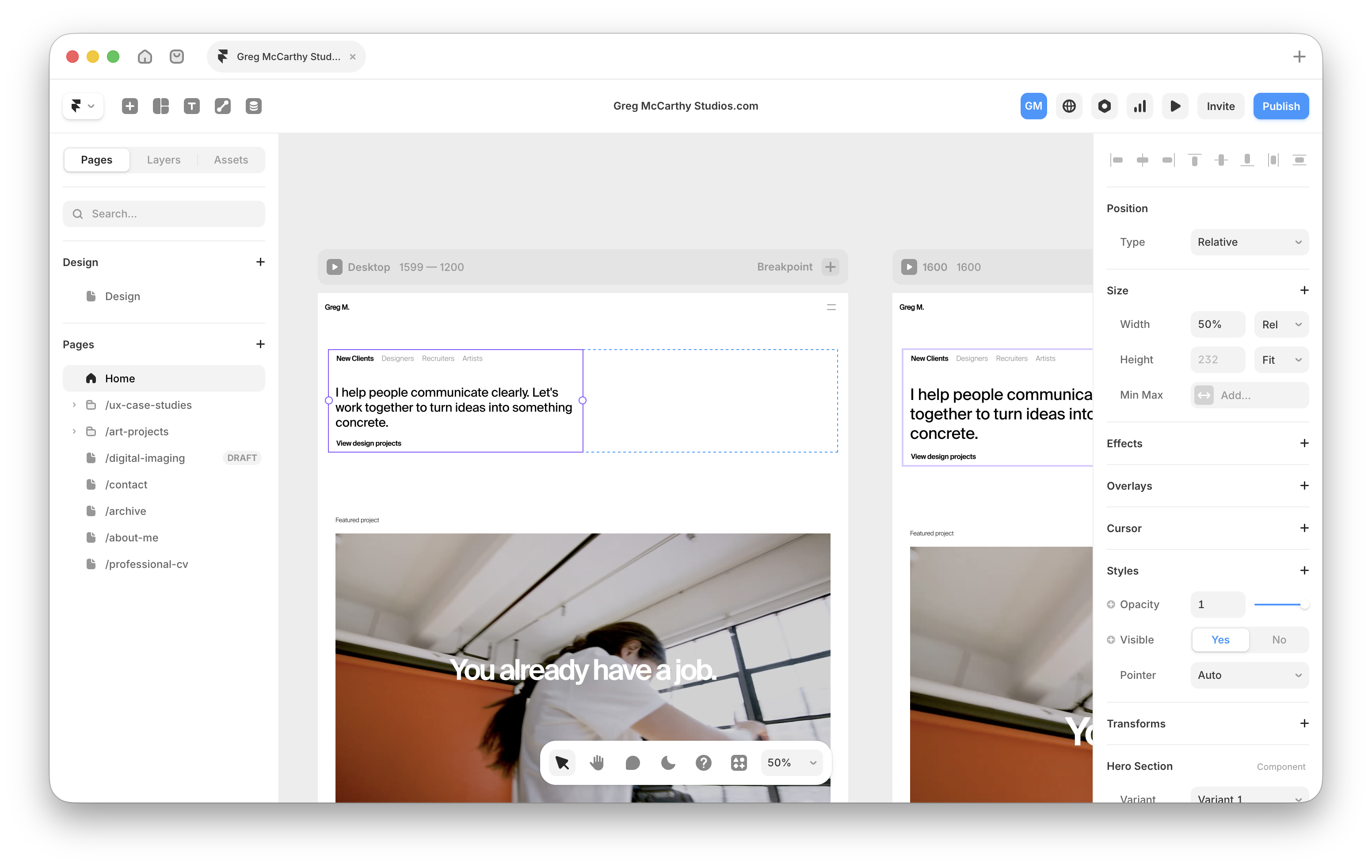The width and height of the screenshot is (1372, 868).
Task: Expand the /art-projects folder
Action: tap(74, 431)
